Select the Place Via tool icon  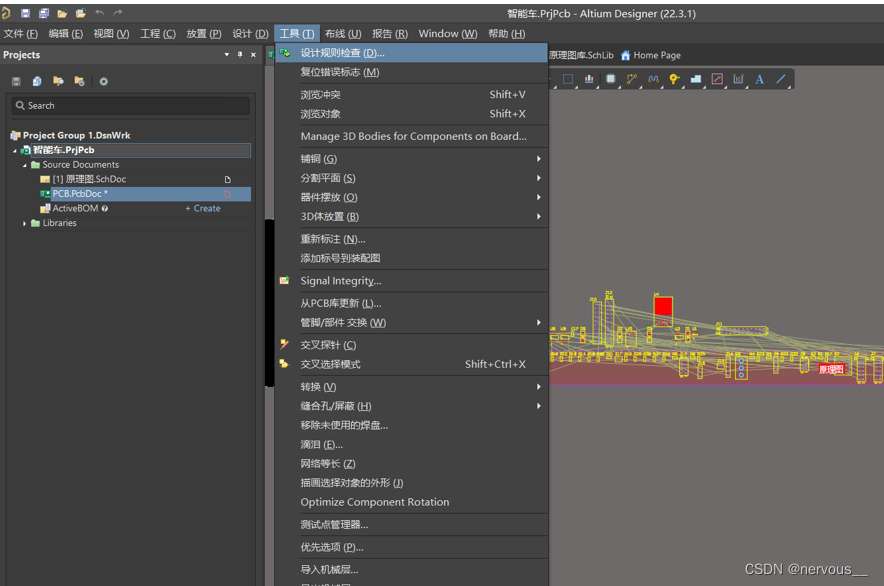pyautogui.click(x=674, y=79)
